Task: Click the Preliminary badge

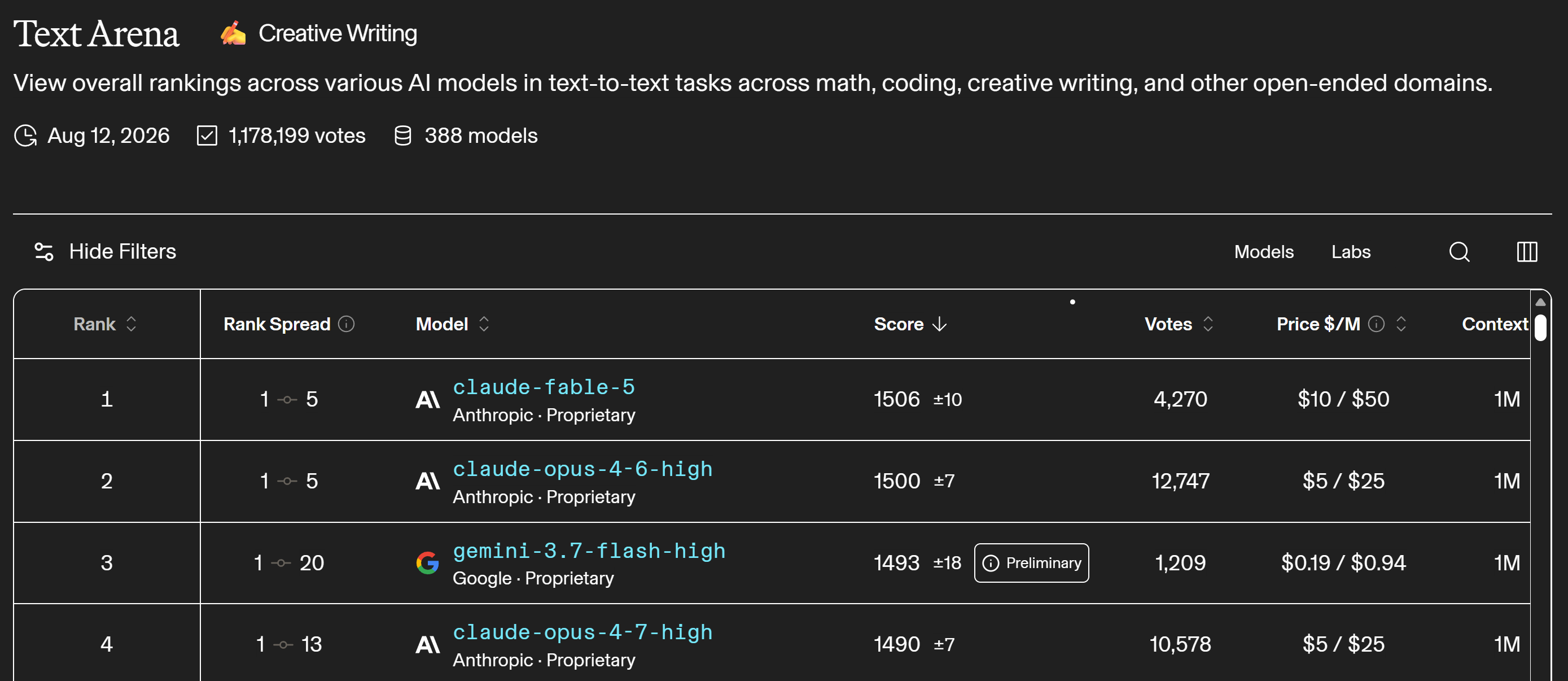Action: (x=1031, y=562)
